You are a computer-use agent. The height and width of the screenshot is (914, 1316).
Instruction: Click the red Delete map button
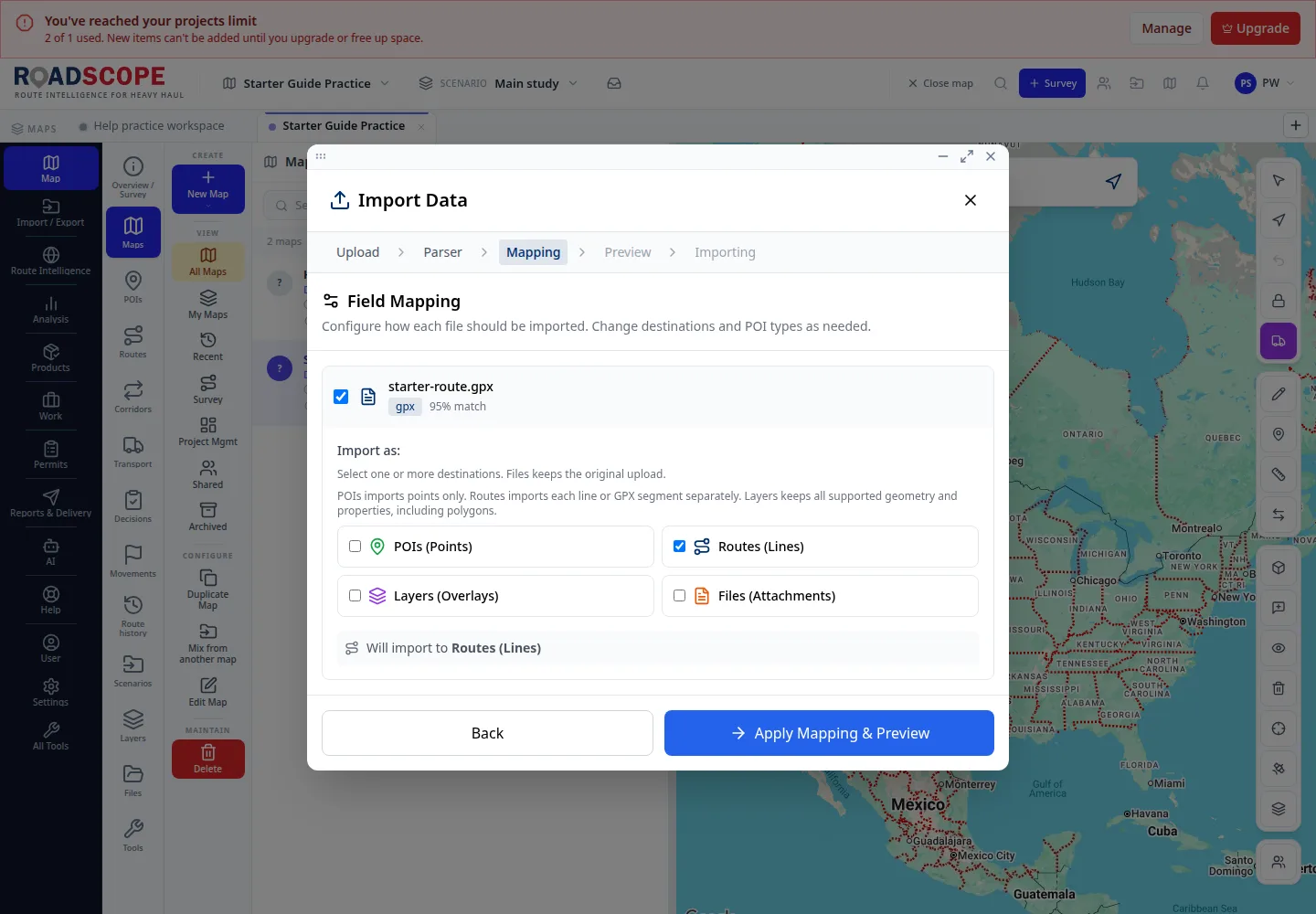click(208, 759)
